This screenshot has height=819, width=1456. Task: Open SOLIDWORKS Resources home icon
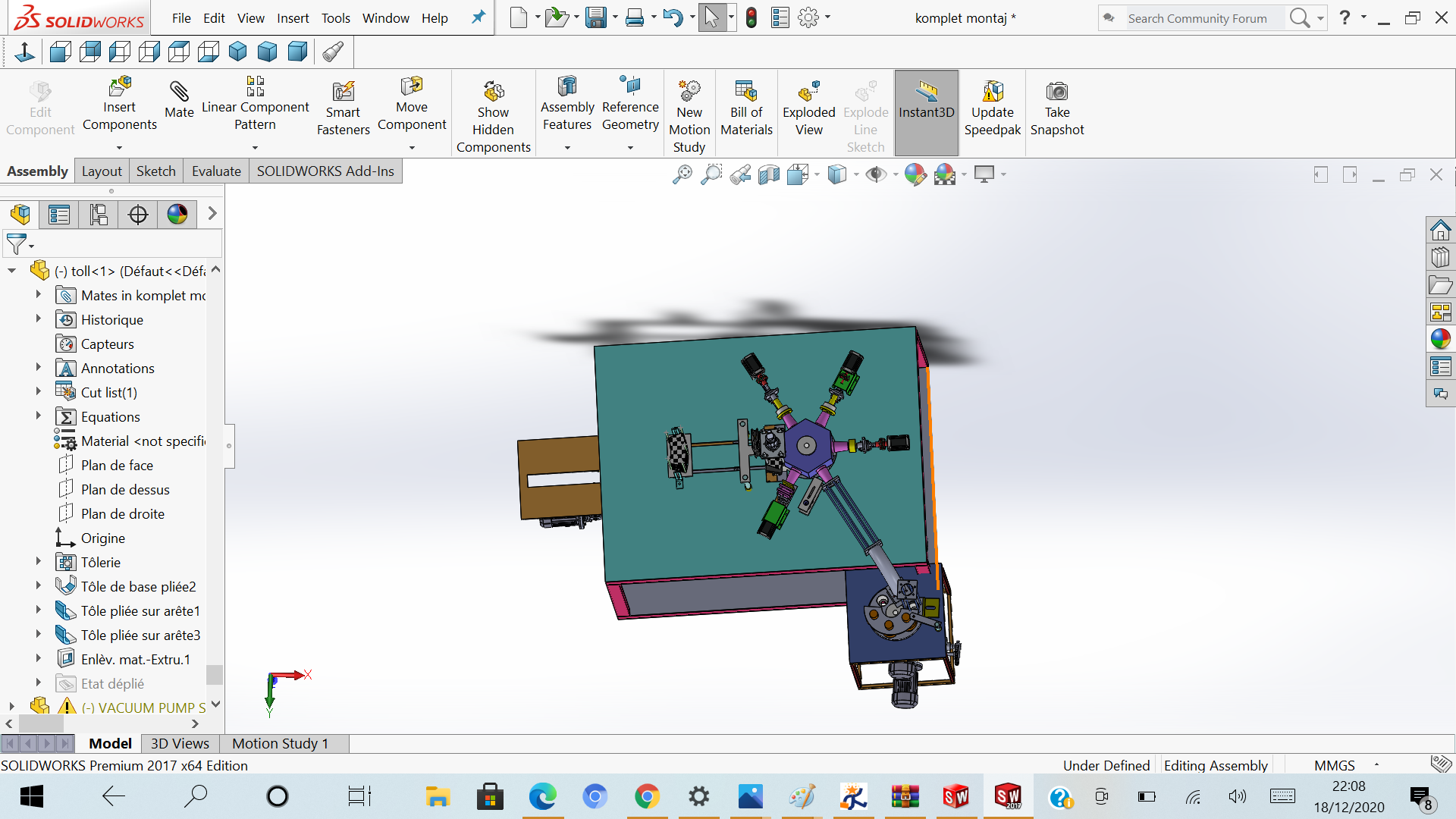1440,229
